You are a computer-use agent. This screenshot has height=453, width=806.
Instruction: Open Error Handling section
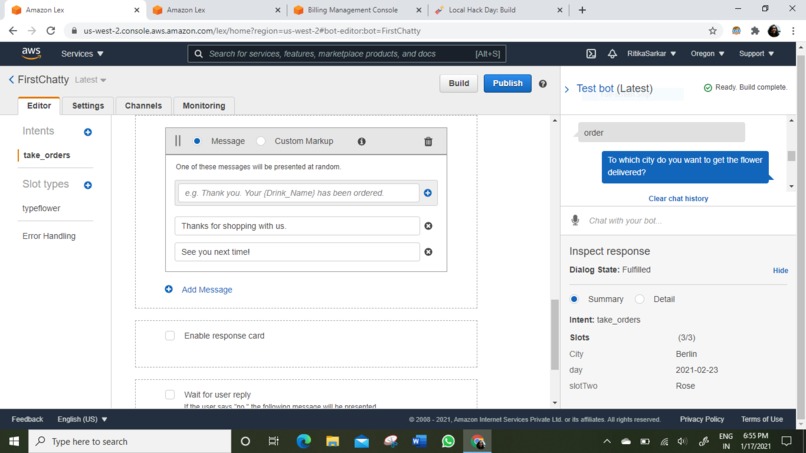(49, 236)
